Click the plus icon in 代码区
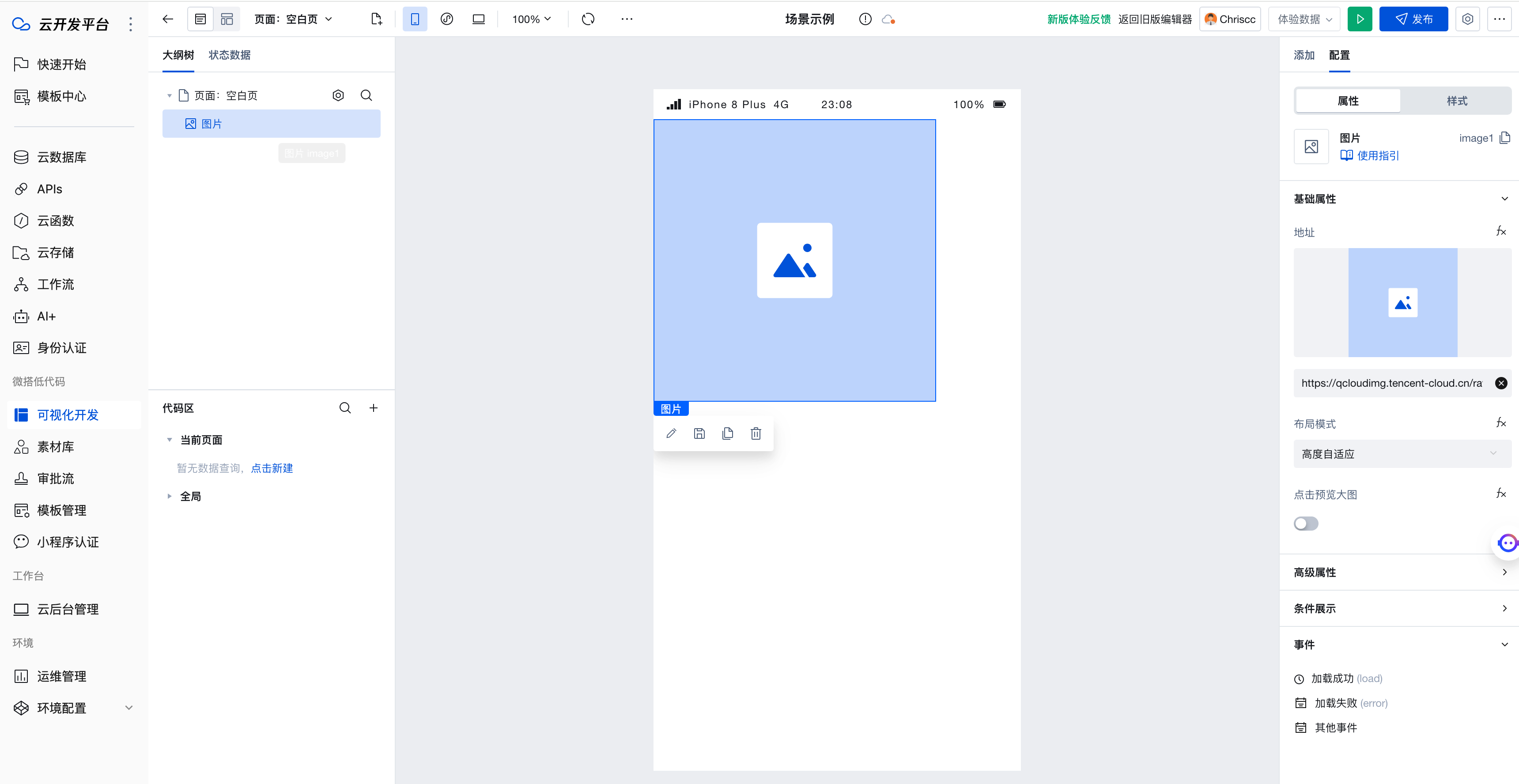 (x=373, y=408)
